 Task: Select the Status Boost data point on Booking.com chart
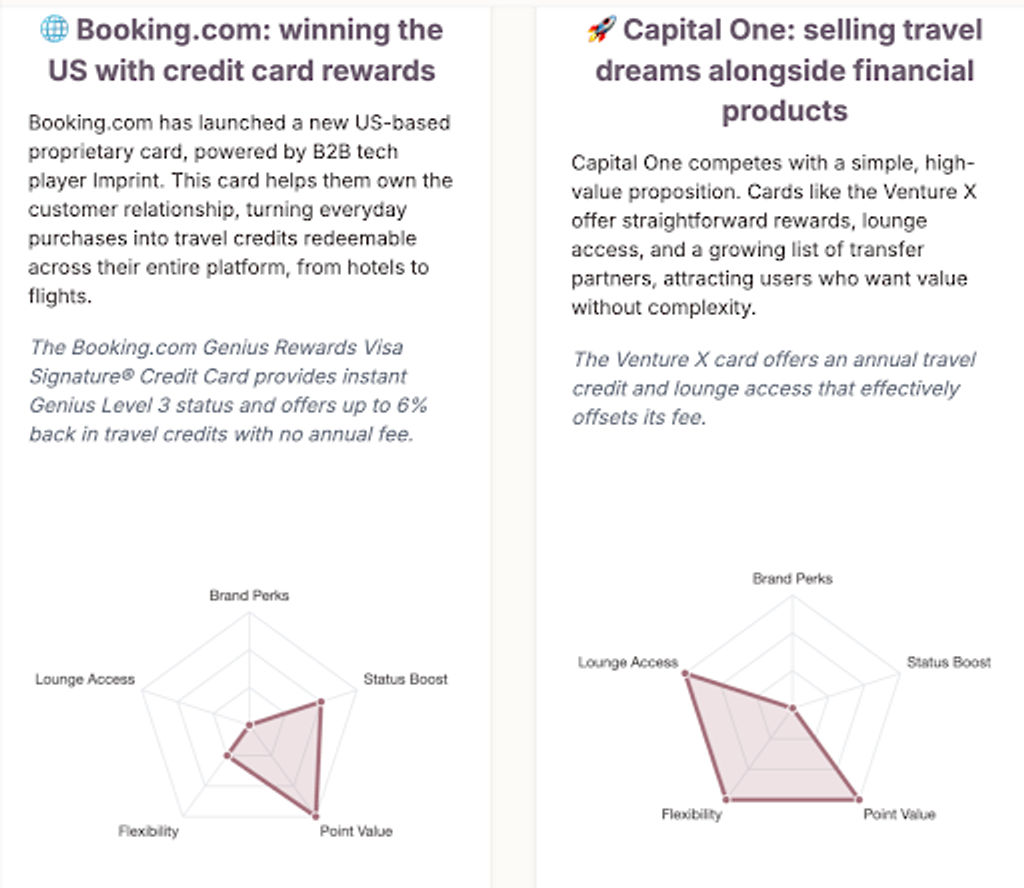click(321, 702)
